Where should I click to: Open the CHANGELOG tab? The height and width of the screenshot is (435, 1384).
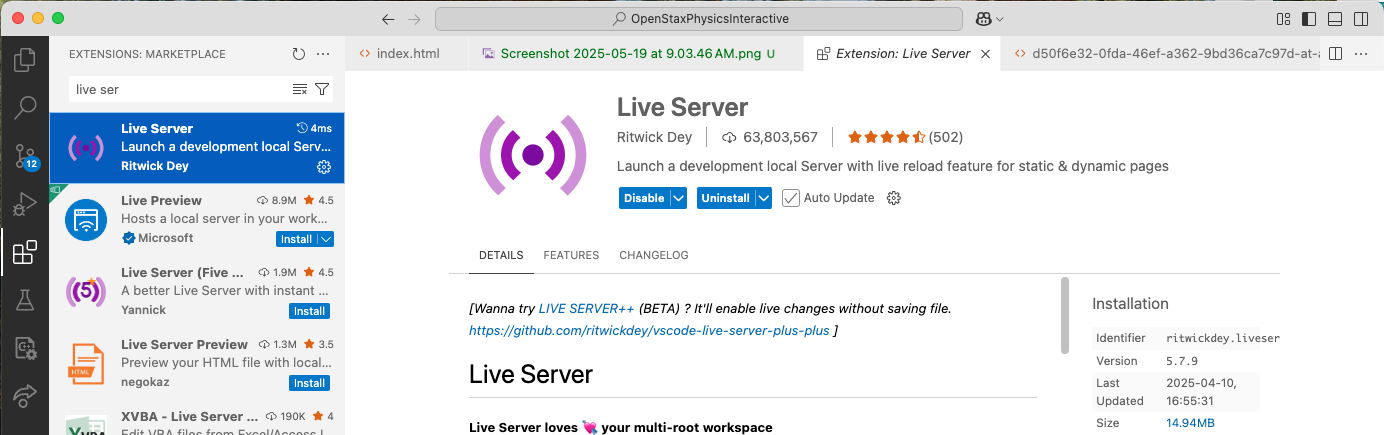point(654,255)
